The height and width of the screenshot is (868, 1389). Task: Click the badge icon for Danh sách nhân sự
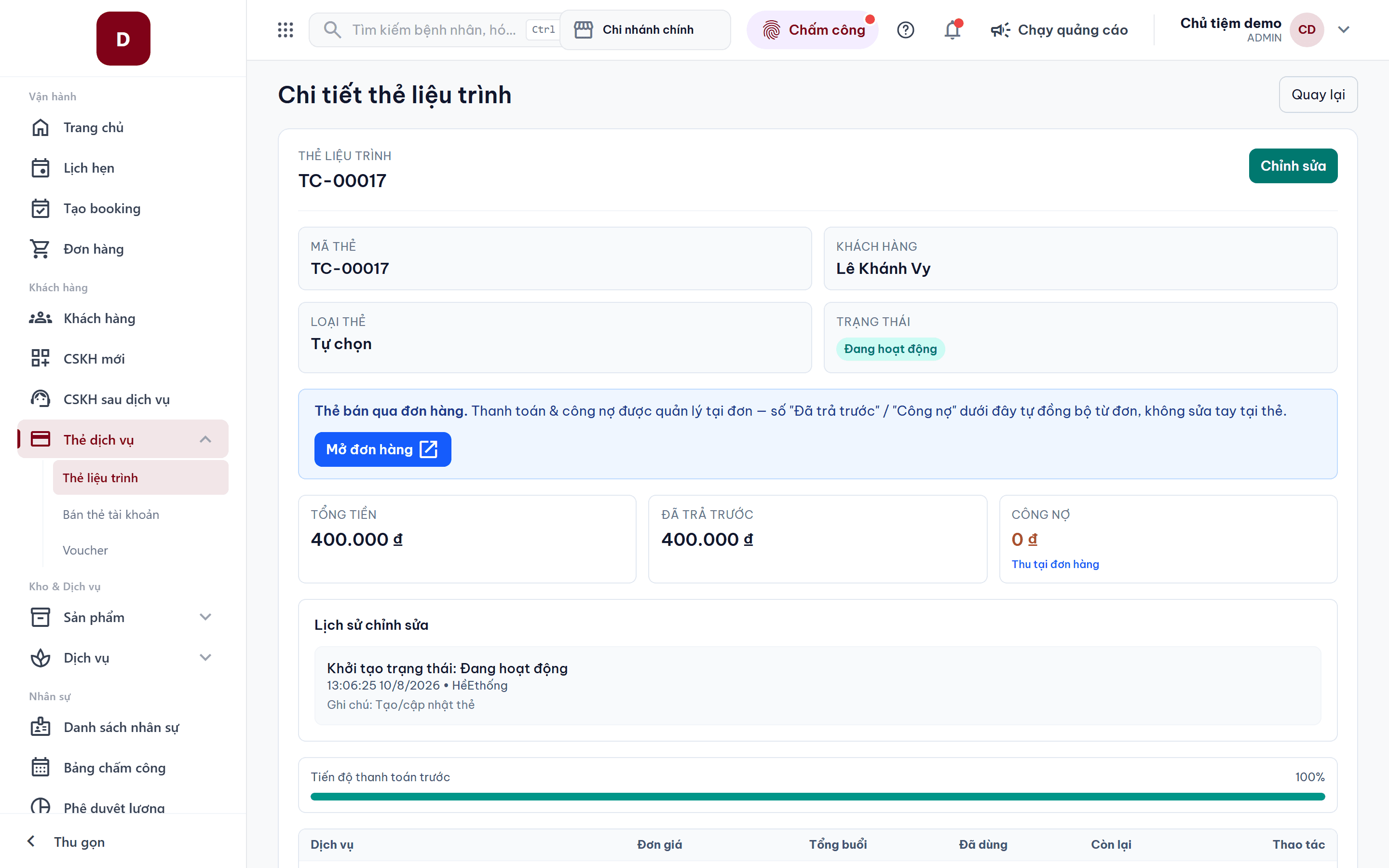40,727
